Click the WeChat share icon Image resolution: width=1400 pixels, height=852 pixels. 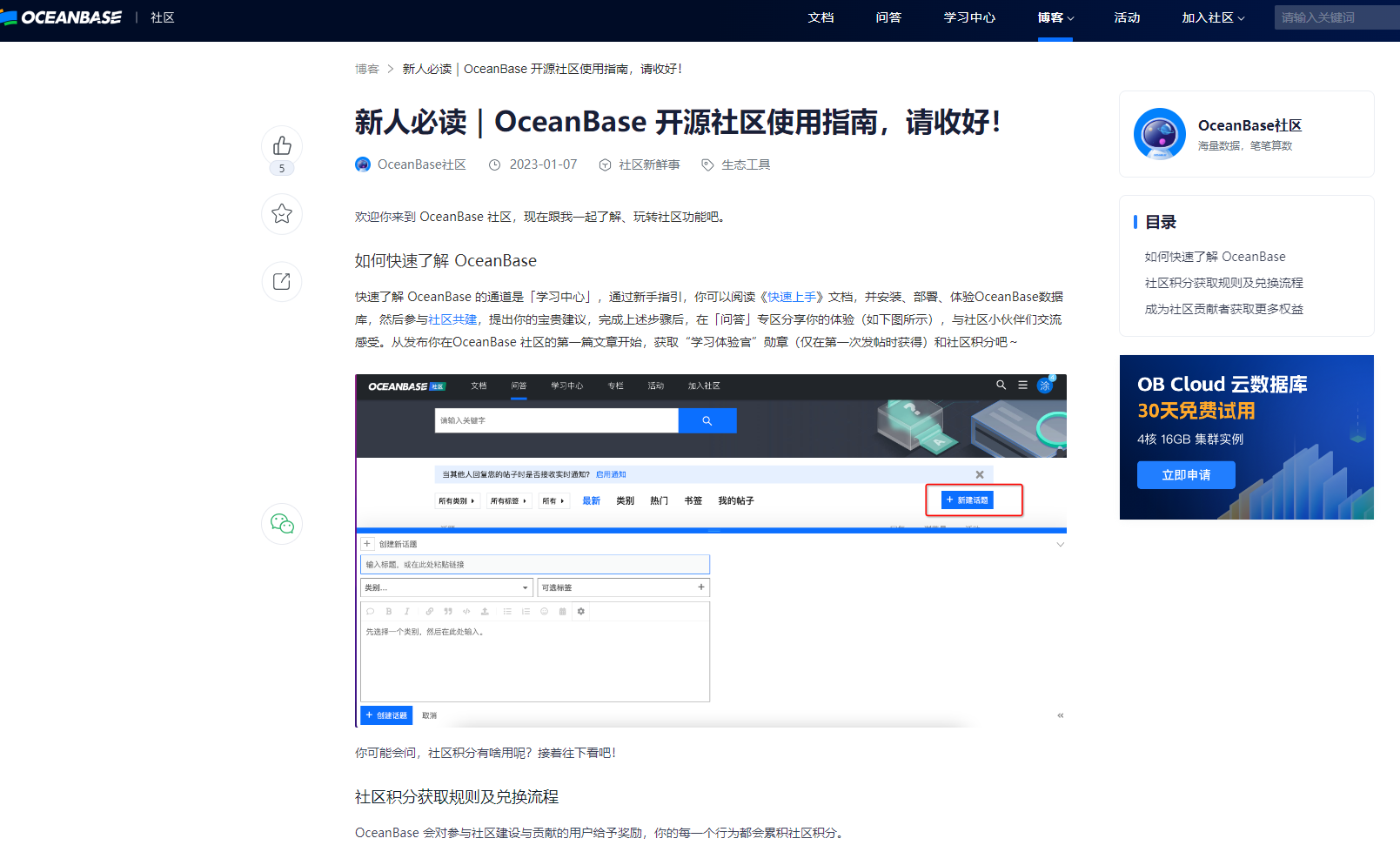[282, 523]
